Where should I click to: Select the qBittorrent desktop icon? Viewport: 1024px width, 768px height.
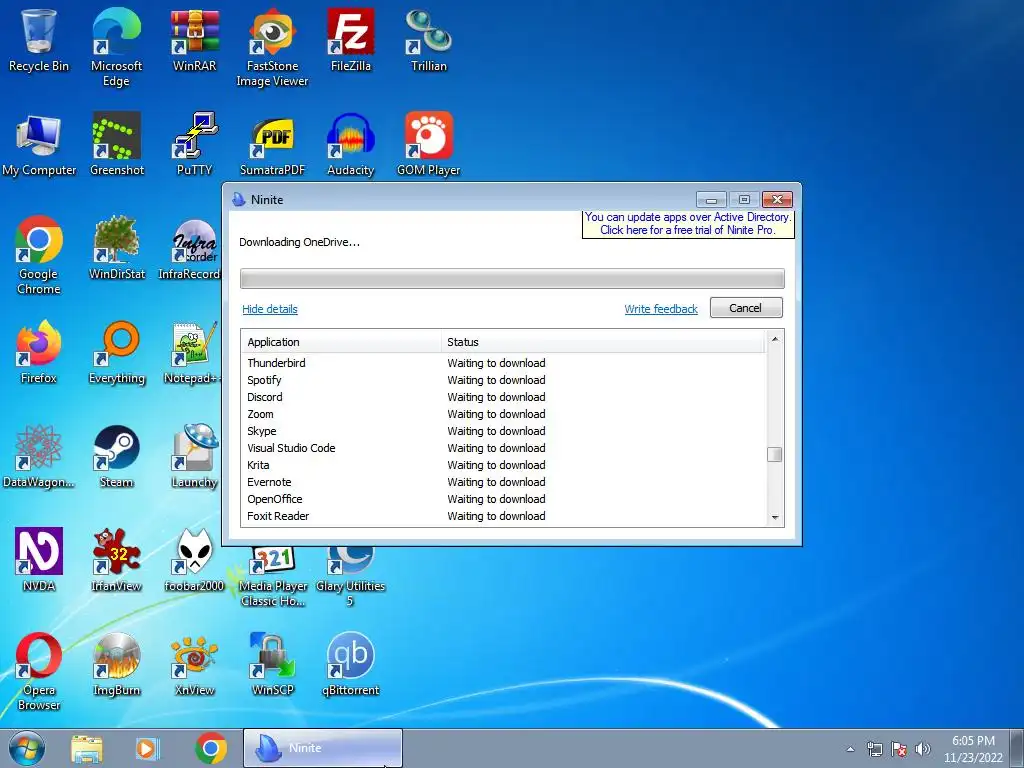tap(351, 665)
